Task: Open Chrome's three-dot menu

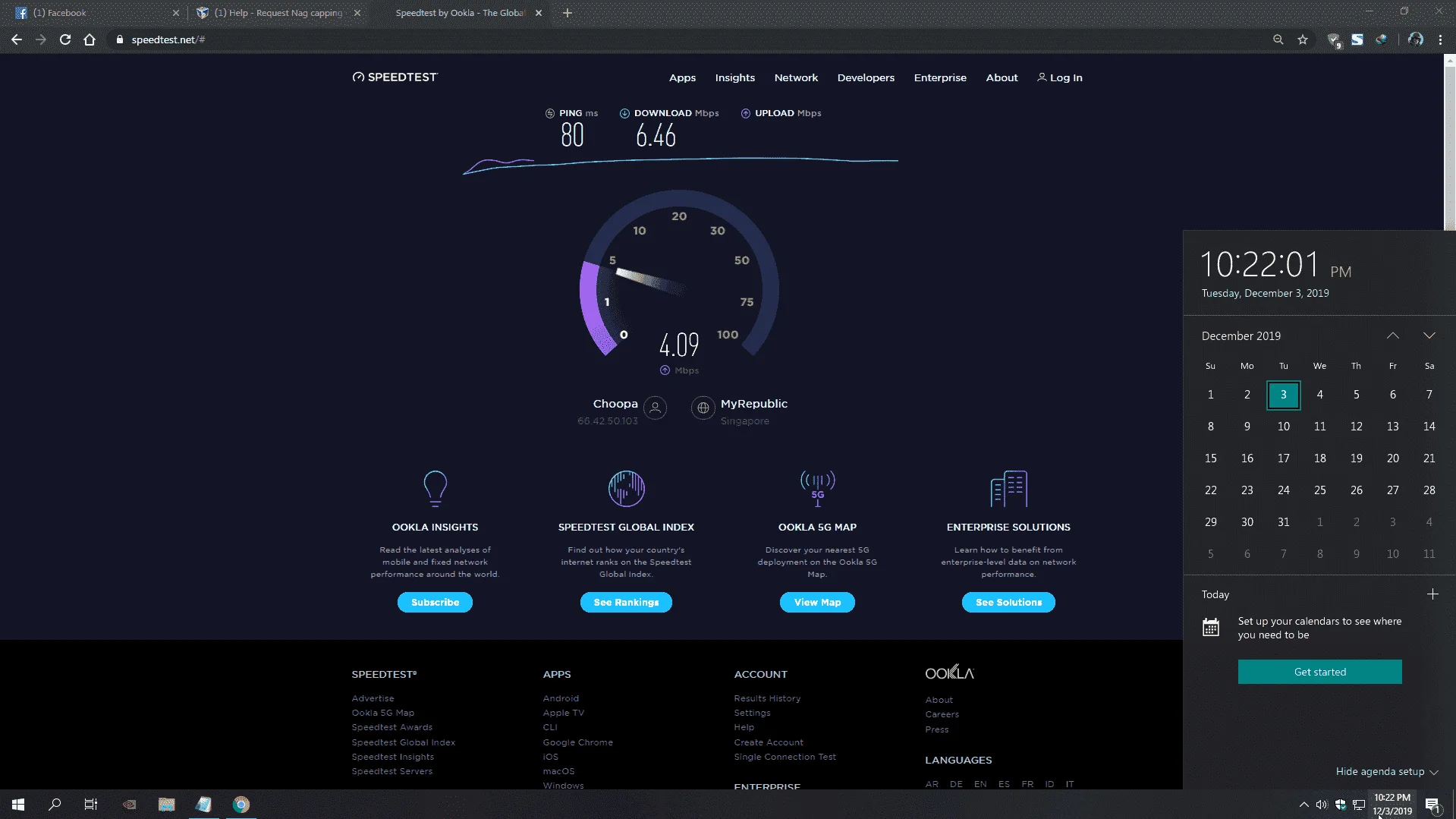Action: pos(1440,39)
